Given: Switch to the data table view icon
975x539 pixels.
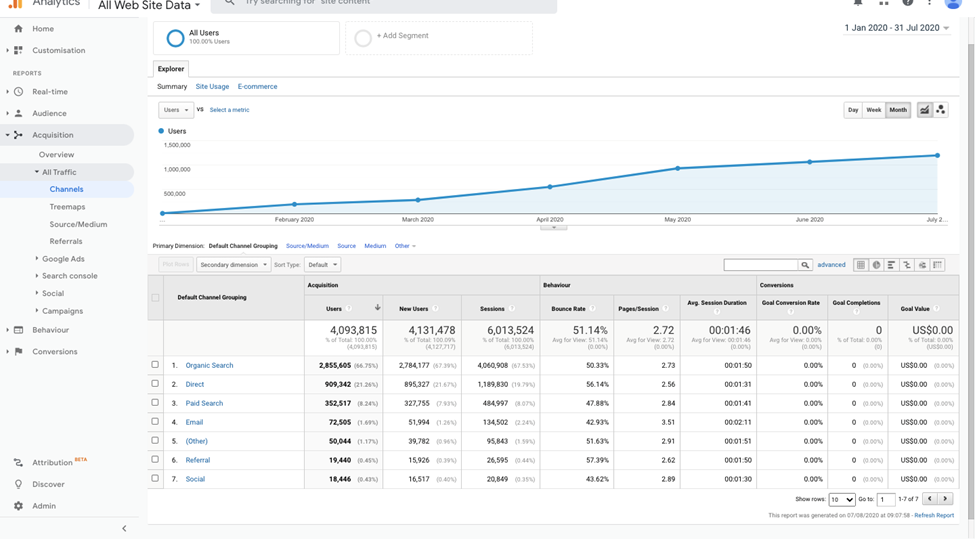Looking at the screenshot, I should coord(861,265).
